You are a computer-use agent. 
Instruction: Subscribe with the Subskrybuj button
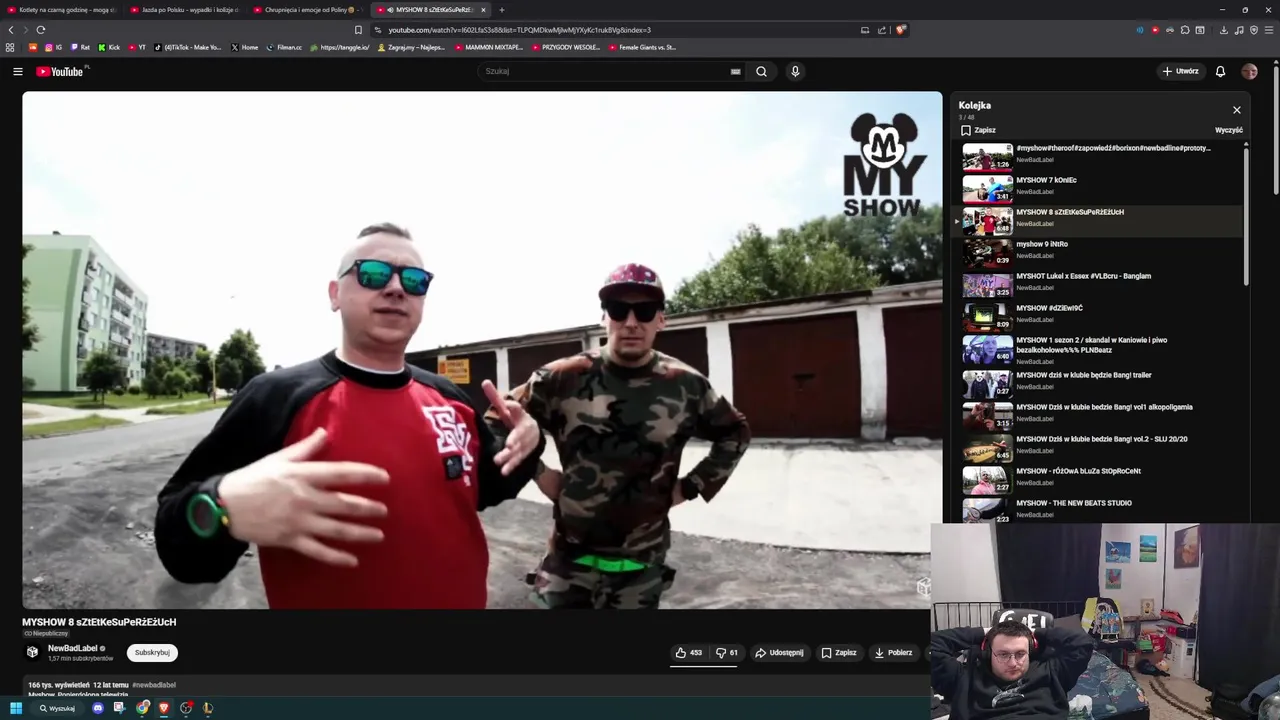pos(152,652)
